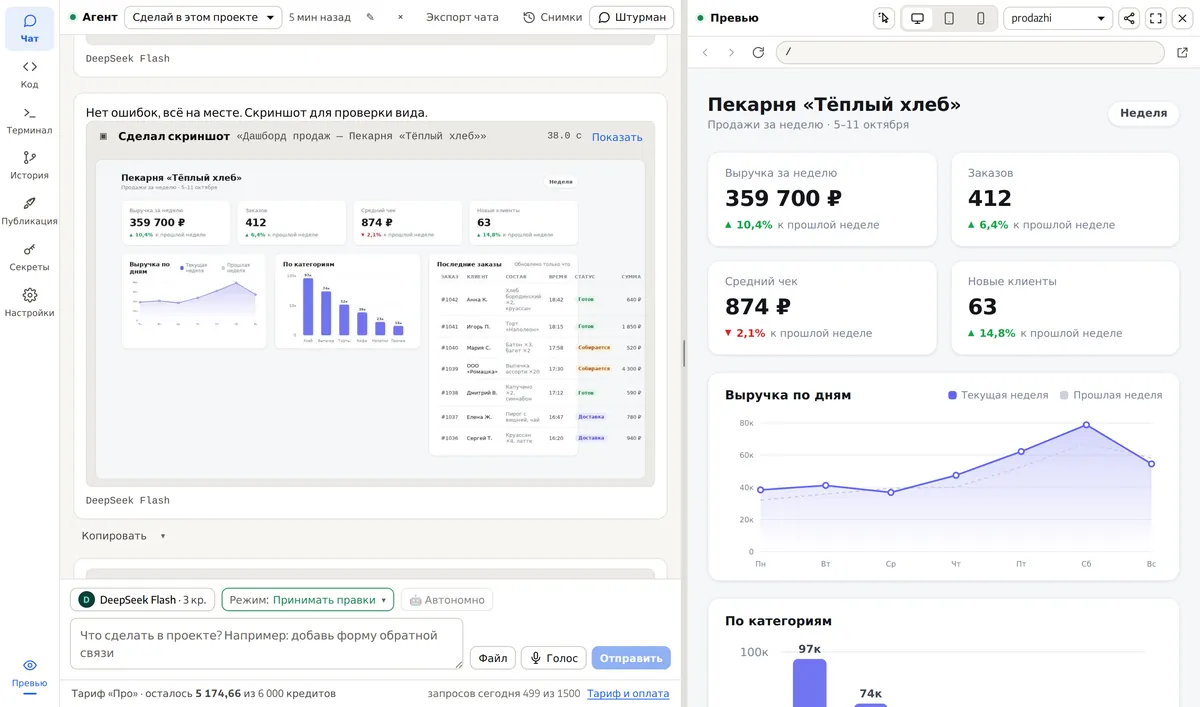1200x707 pixels.
Task: Click Копировать below the message
Action: coord(114,536)
